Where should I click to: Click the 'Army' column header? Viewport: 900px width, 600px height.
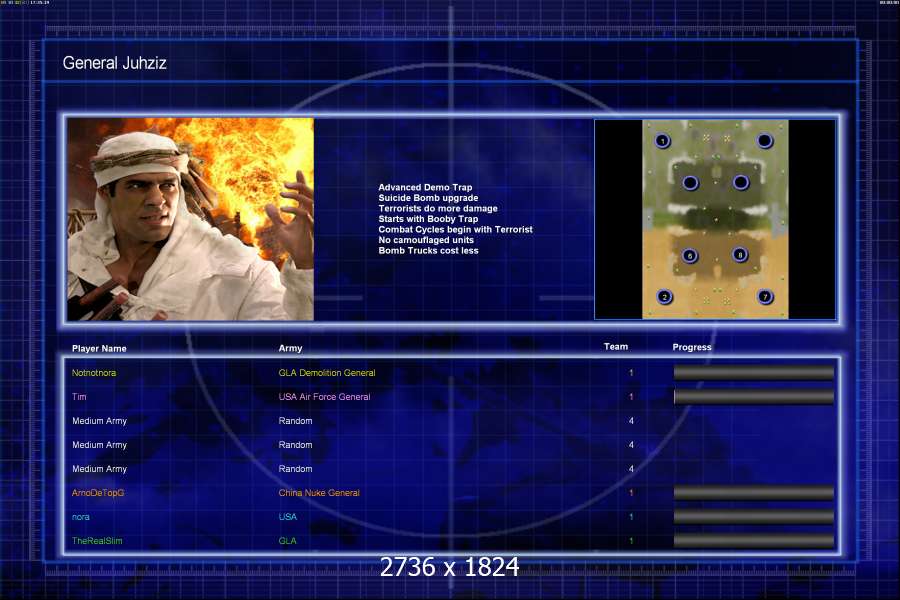(290, 348)
